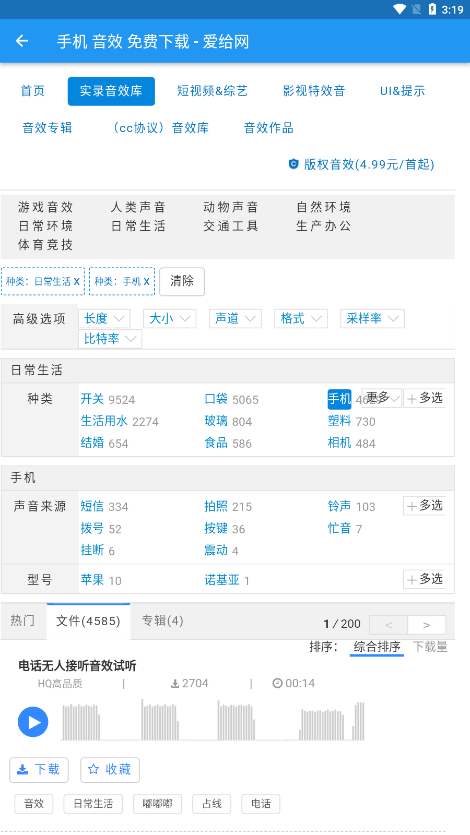Open the 音效作品 tab
Viewport: 470px width, 835px height.
(269, 128)
